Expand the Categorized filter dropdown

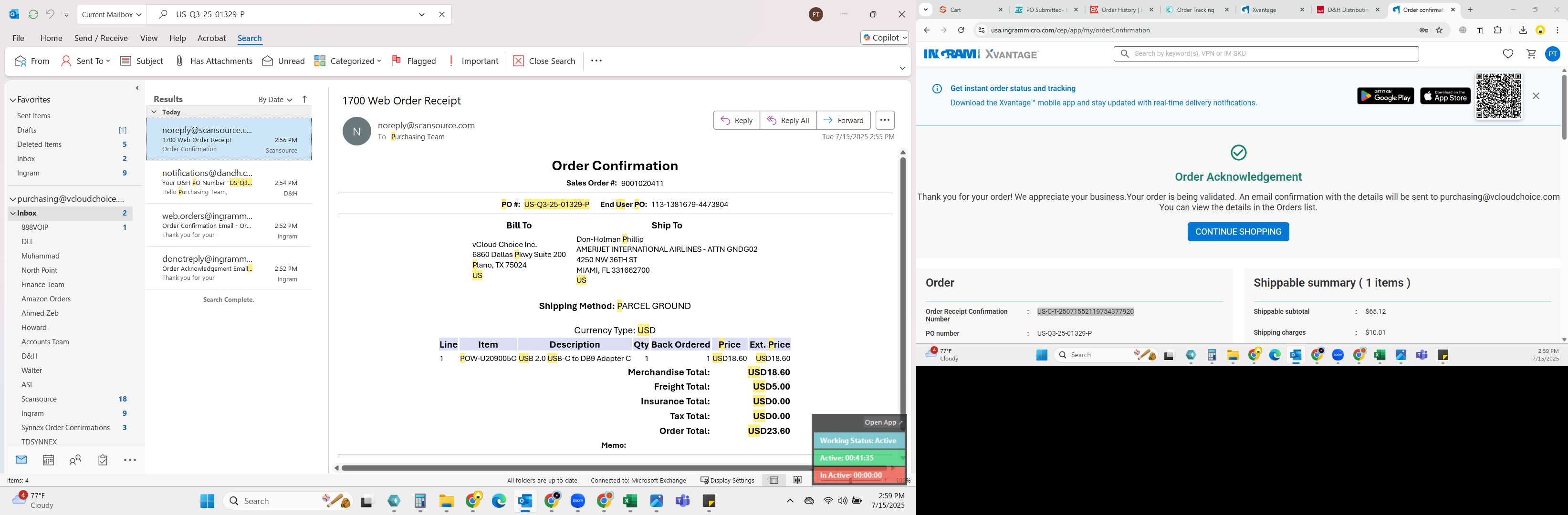[347, 61]
